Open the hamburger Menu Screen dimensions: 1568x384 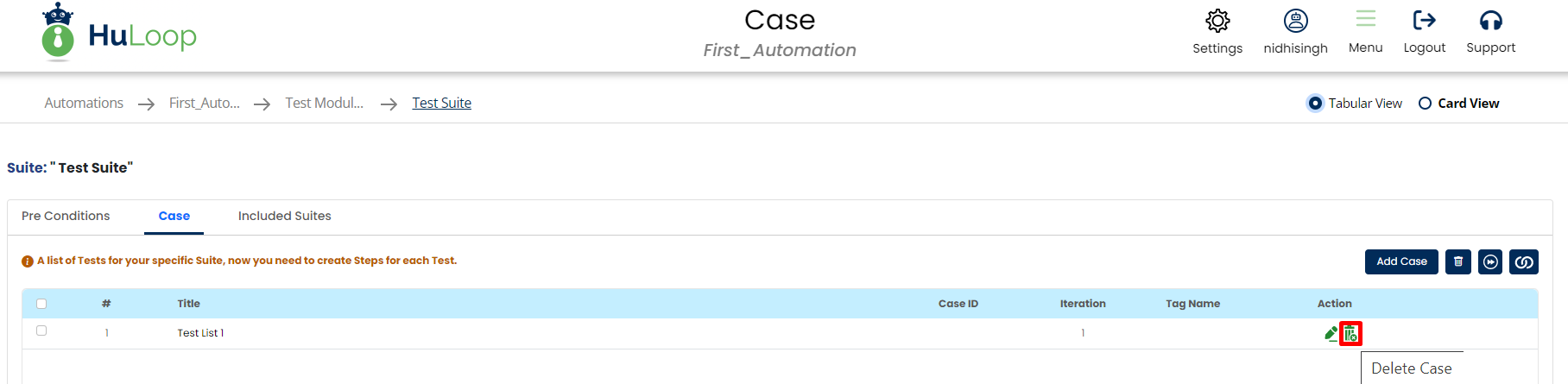1365,21
